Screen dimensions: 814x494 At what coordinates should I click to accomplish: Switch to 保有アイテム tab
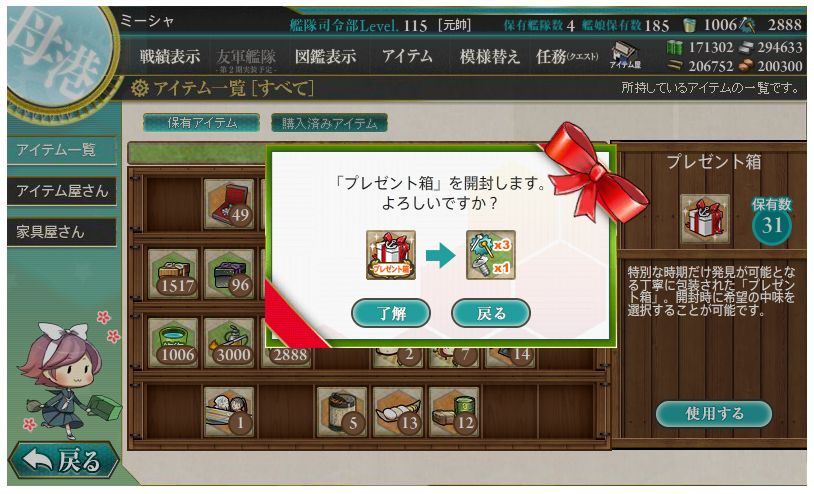201,123
